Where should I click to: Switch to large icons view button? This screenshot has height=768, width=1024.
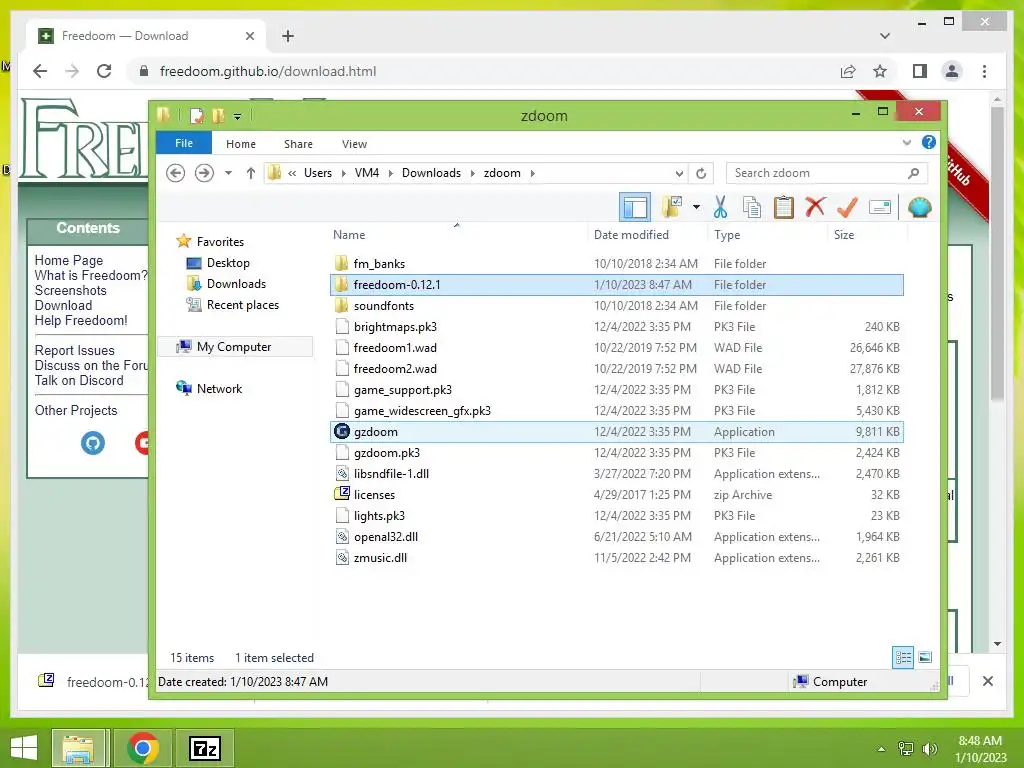pos(925,657)
